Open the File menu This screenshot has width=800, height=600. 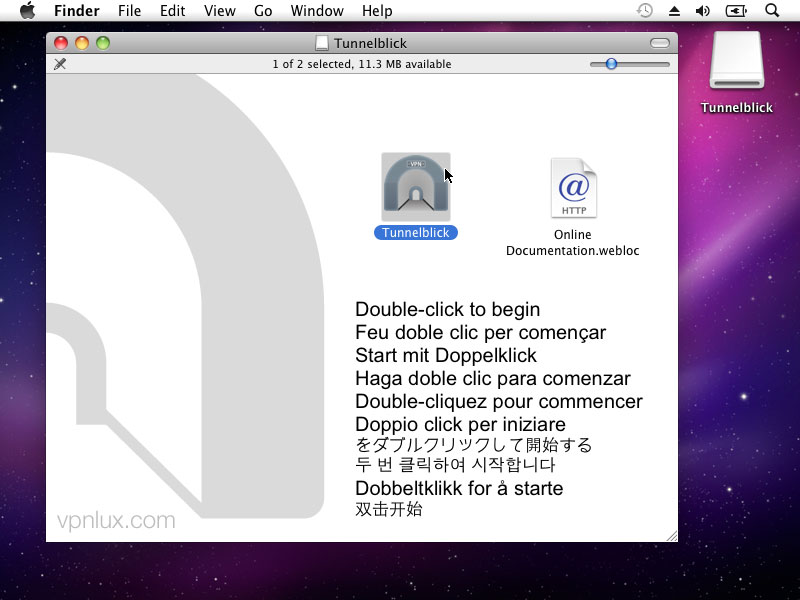129,11
